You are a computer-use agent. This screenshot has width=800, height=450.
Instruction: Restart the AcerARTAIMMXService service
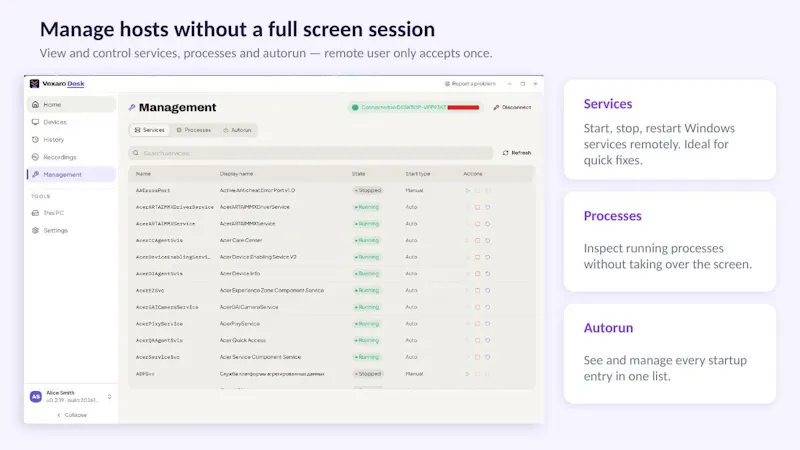pos(488,224)
